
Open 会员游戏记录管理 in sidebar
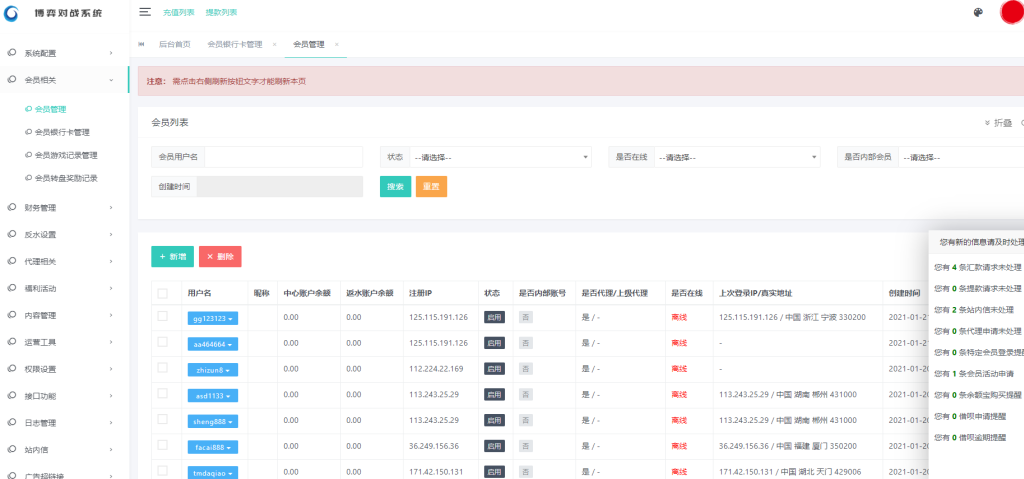click(66, 155)
